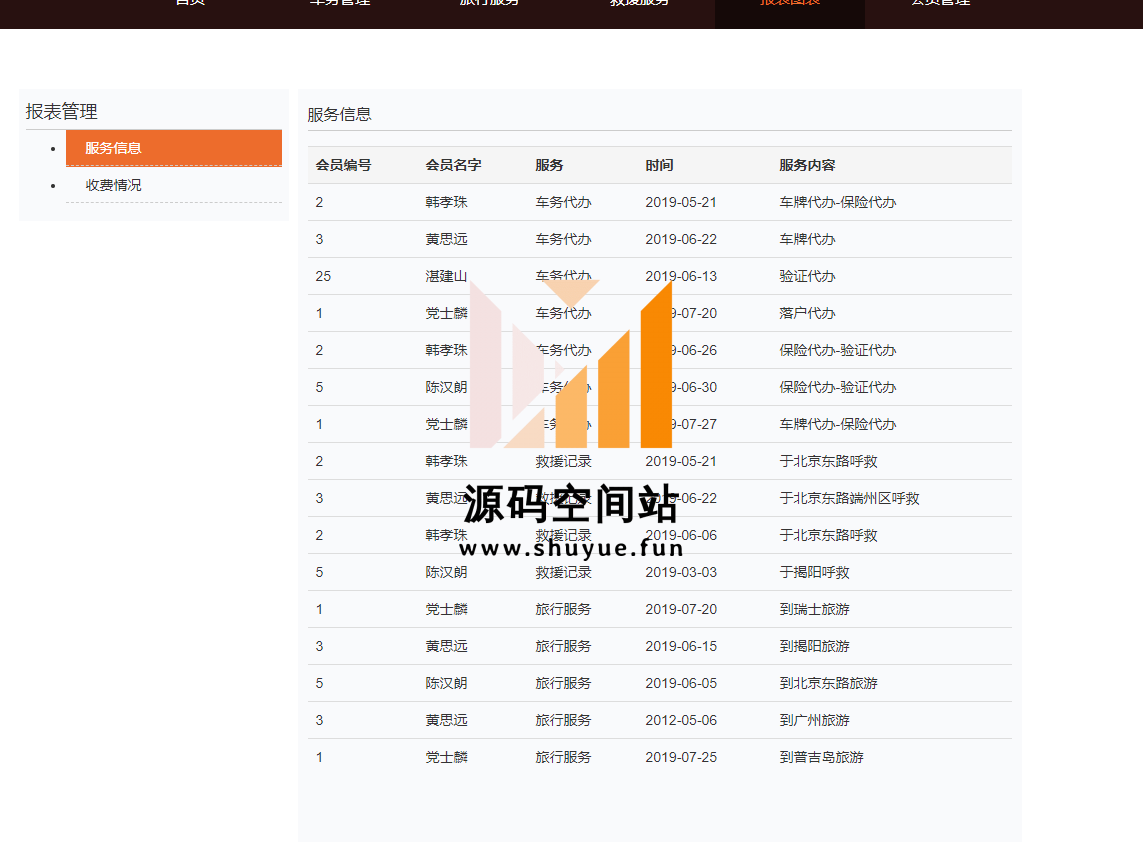
Task: Click 车牌代办-保险代办 in the 2019-07-27 row
Action: point(838,424)
